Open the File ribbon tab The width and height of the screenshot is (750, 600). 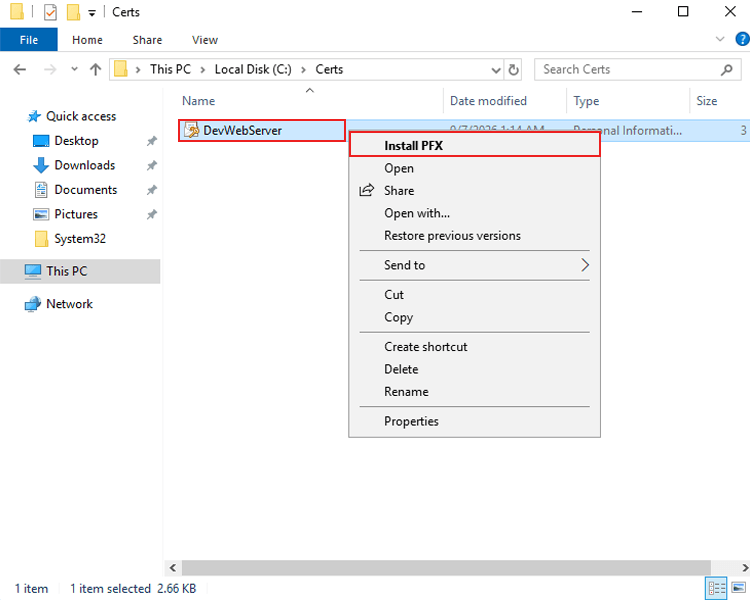point(29,40)
